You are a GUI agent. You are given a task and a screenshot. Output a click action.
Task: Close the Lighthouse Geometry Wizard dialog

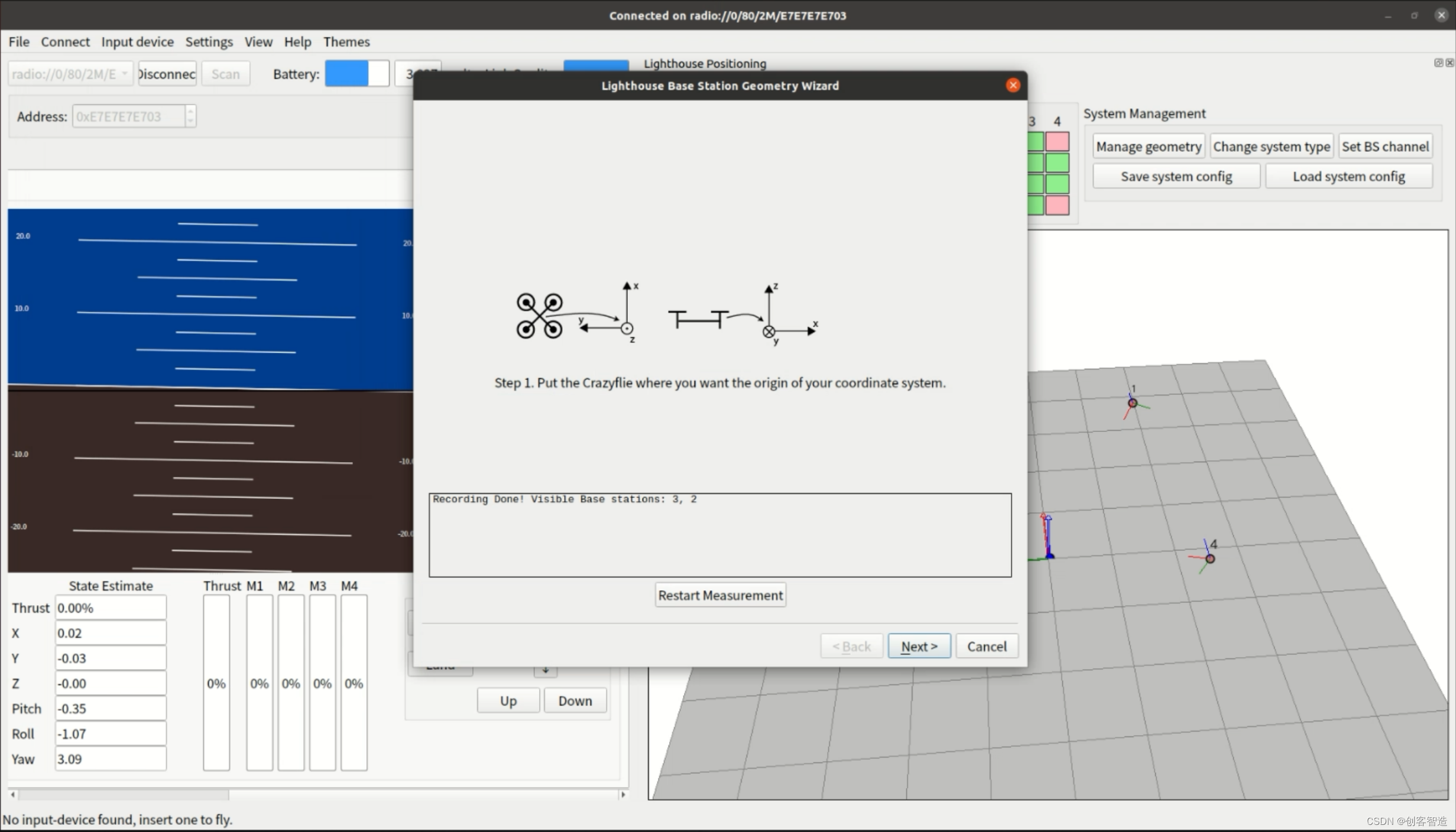1013,85
